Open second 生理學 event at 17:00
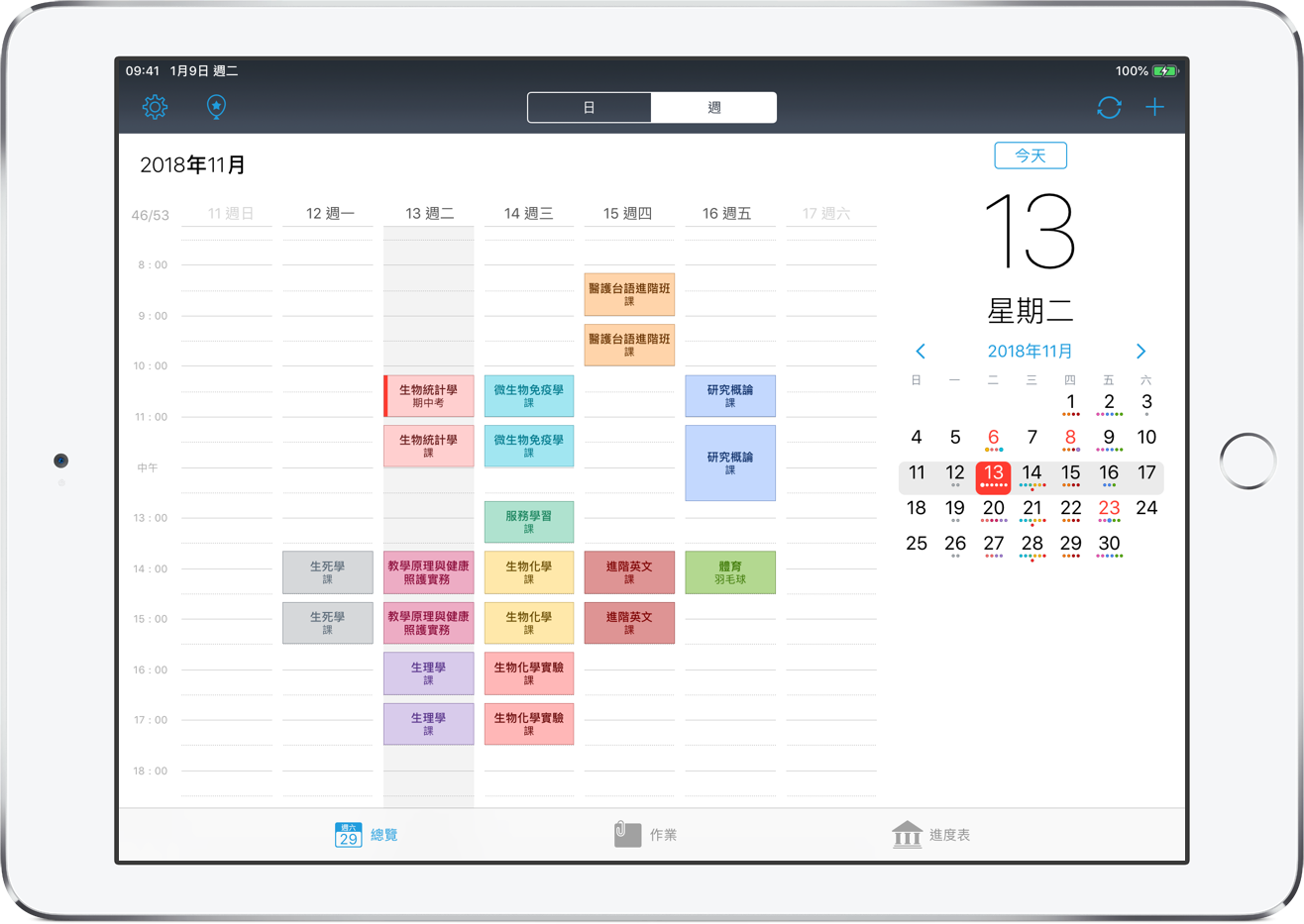Viewport: 1304px width, 924px height. [429, 724]
